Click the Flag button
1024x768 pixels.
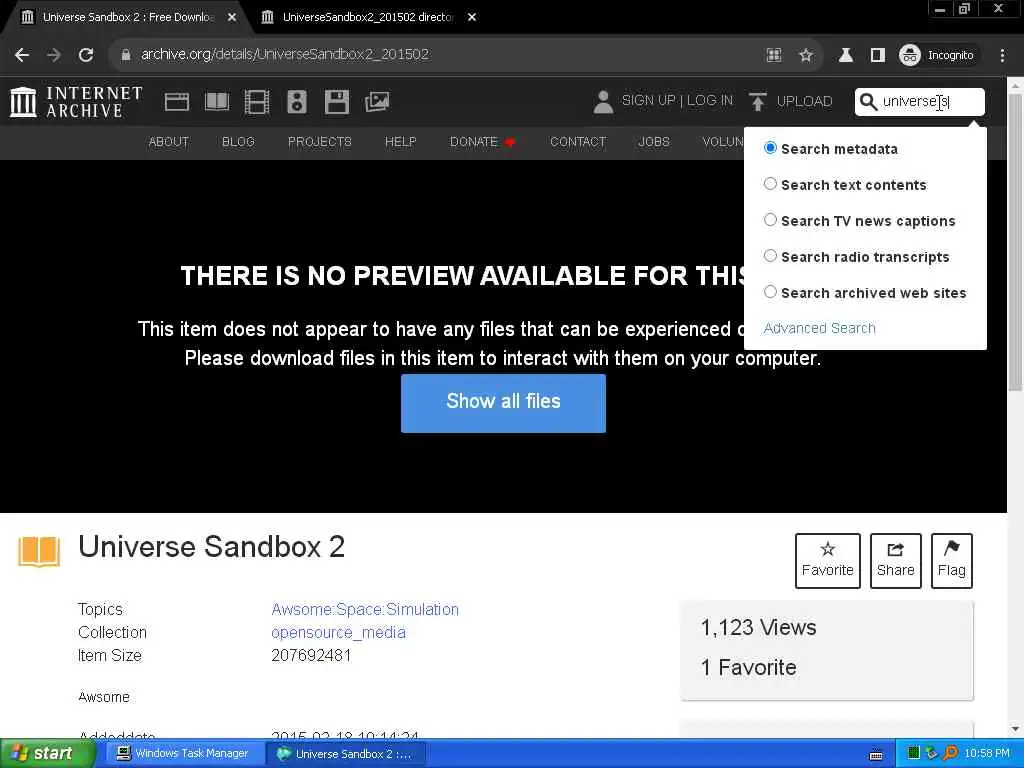tap(952, 561)
